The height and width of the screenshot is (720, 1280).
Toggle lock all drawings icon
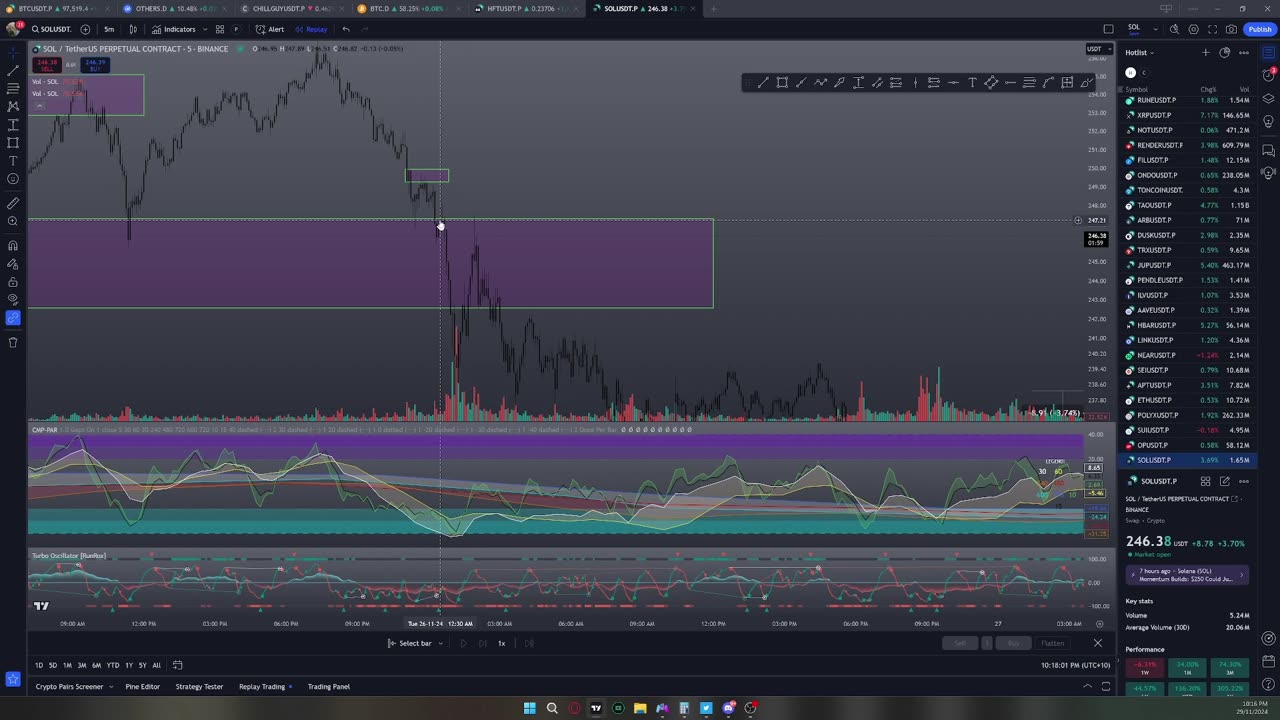click(13, 282)
